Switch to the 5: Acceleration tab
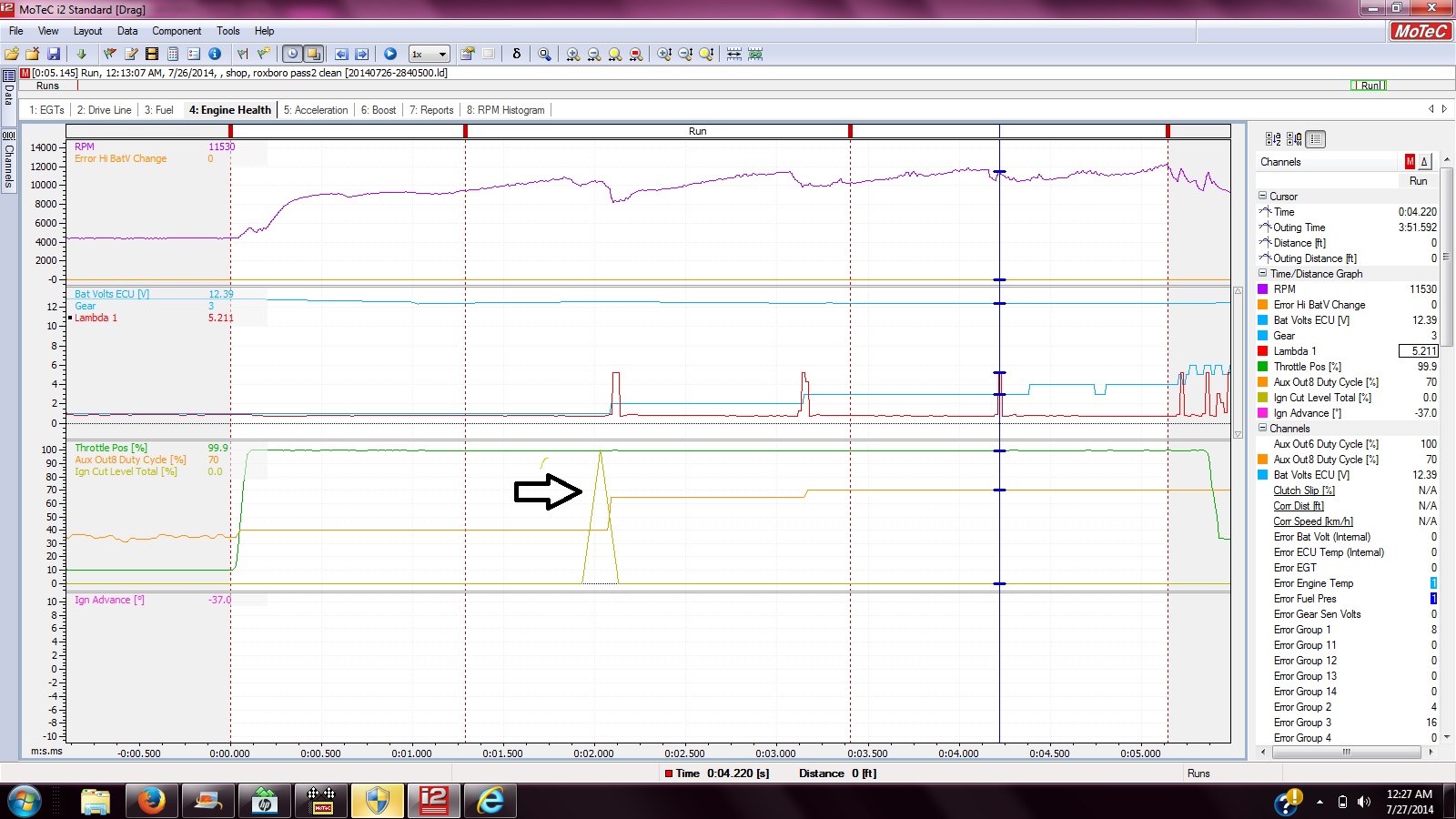 [316, 110]
